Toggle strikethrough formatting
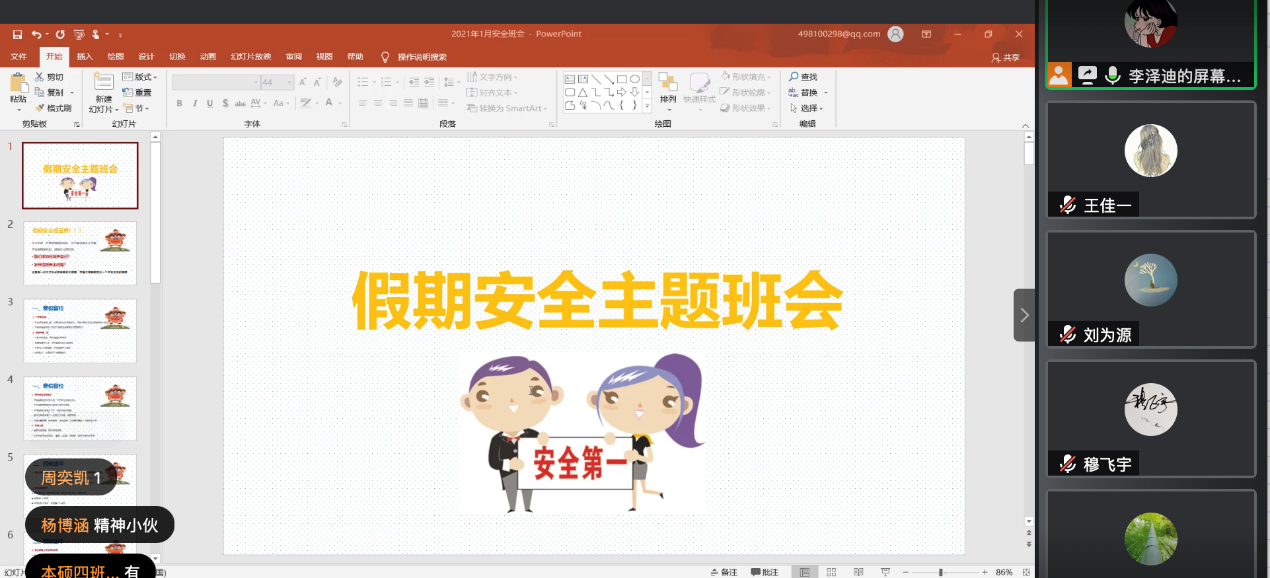Screen dimensions: 1270x578 [242, 103]
